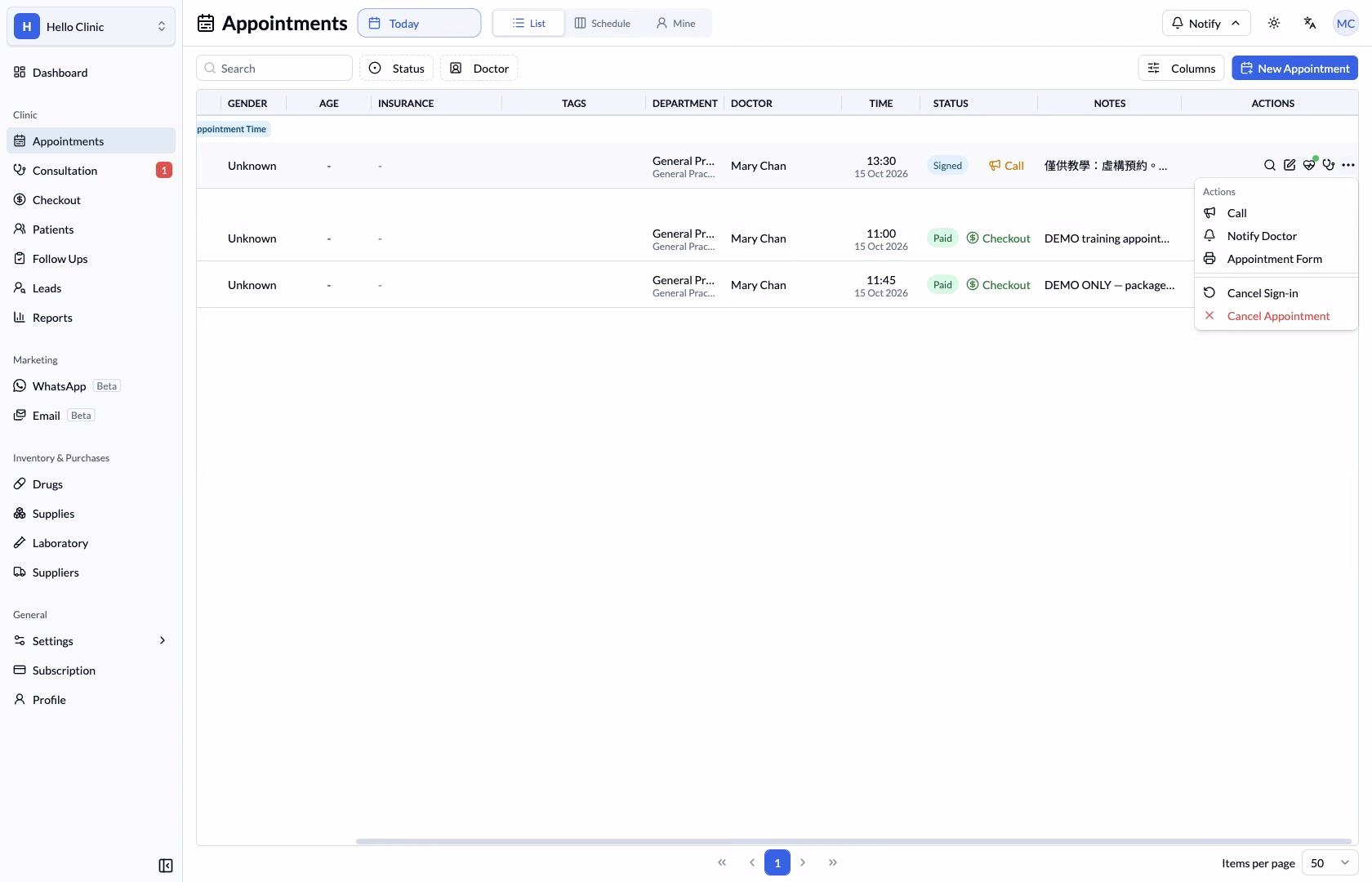Screen dimensions: 1372x882
Task: Open the WhatsApp marketing page
Action: tap(91, 386)
